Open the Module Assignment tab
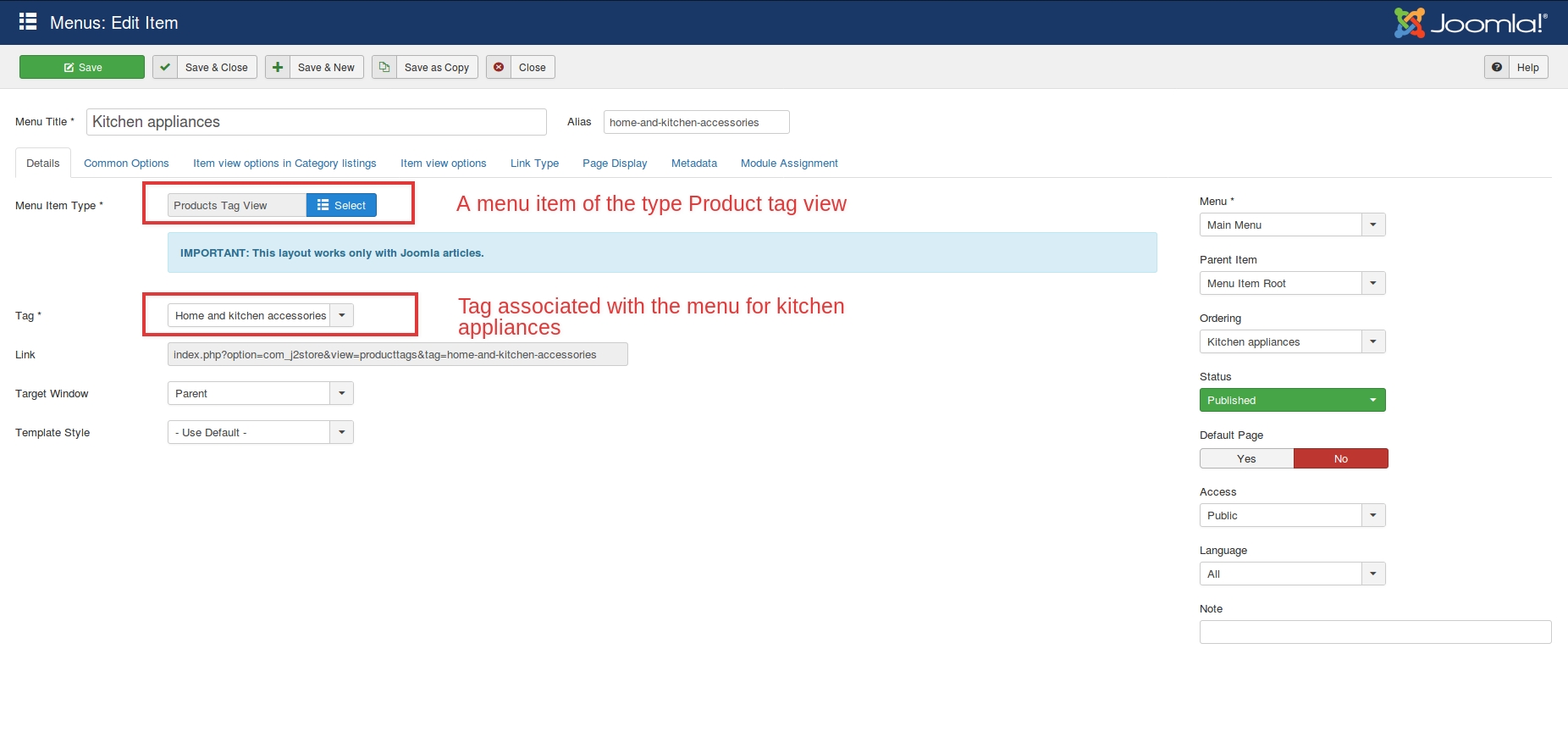The width and height of the screenshot is (1568, 754). point(789,164)
